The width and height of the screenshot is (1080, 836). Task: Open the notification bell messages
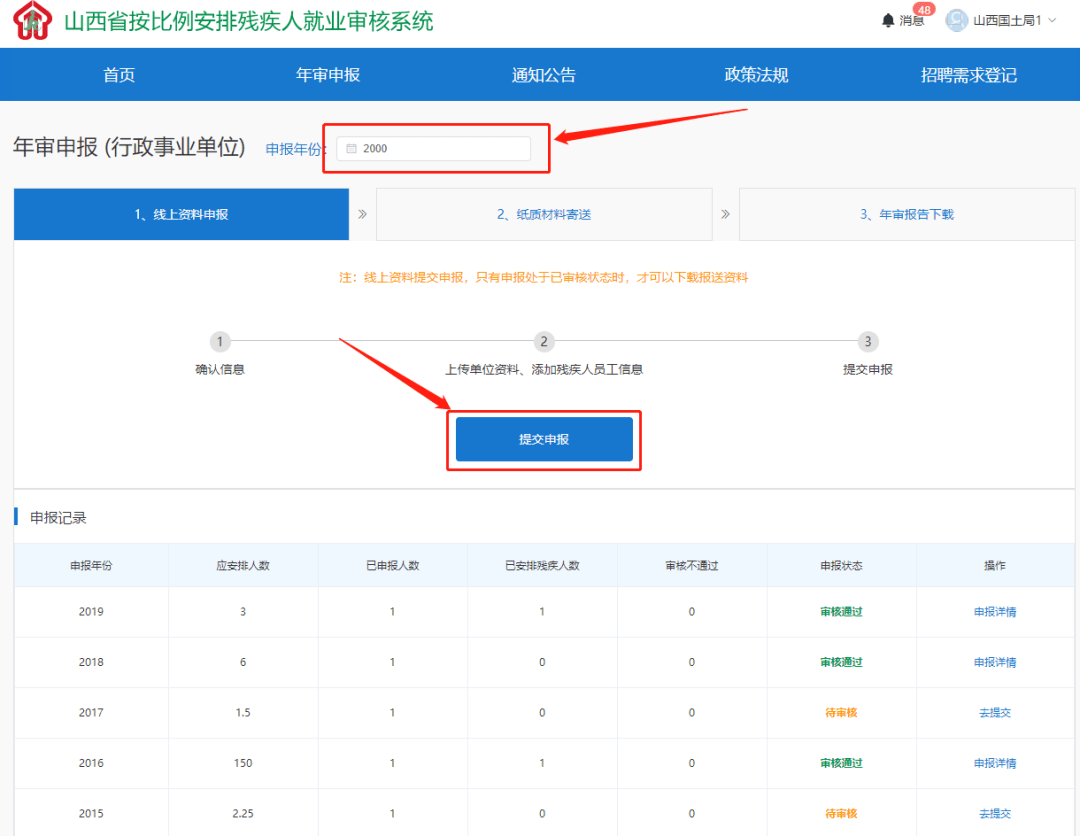pyautogui.click(x=888, y=21)
